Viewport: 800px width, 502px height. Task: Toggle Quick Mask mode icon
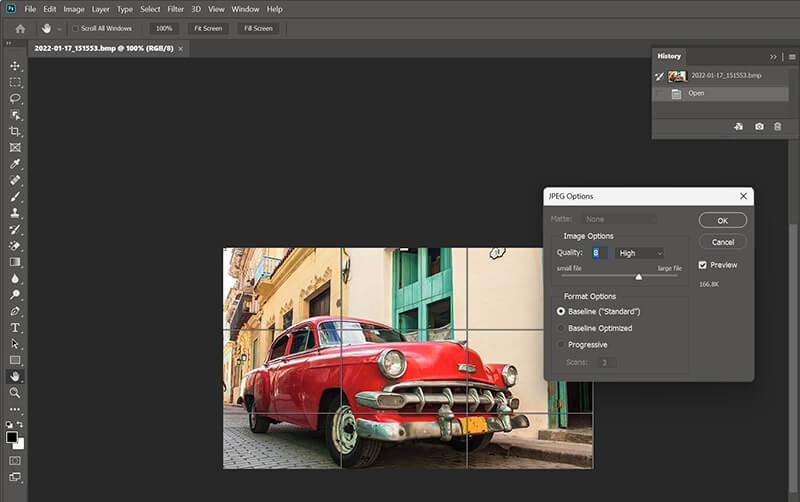click(15, 461)
